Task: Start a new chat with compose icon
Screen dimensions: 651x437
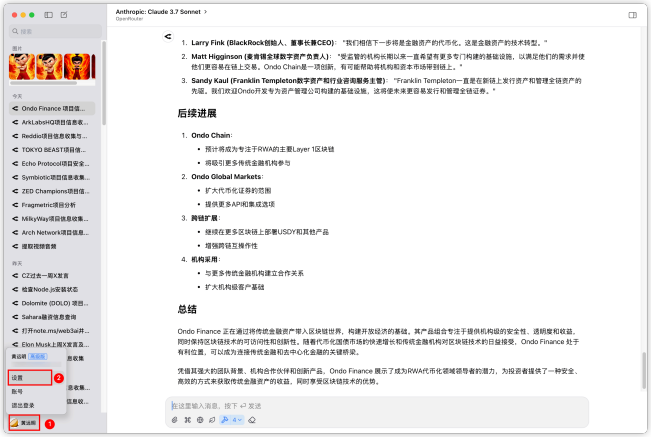Action: [64, 15]
